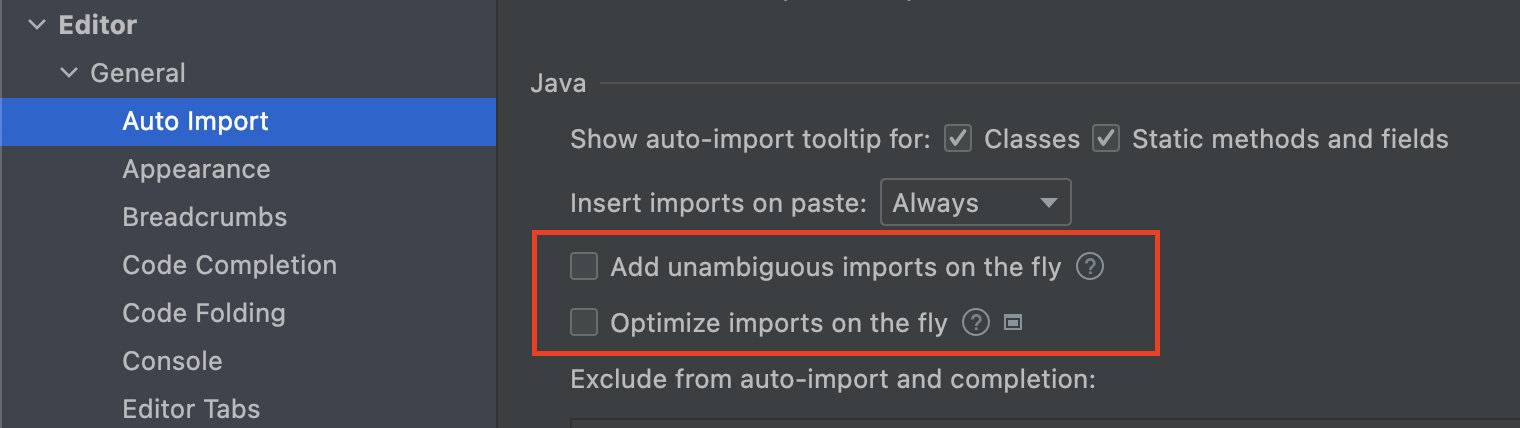Enable Add unambiguous imports on the fly

pyautogui.click(x=583, y=266)
